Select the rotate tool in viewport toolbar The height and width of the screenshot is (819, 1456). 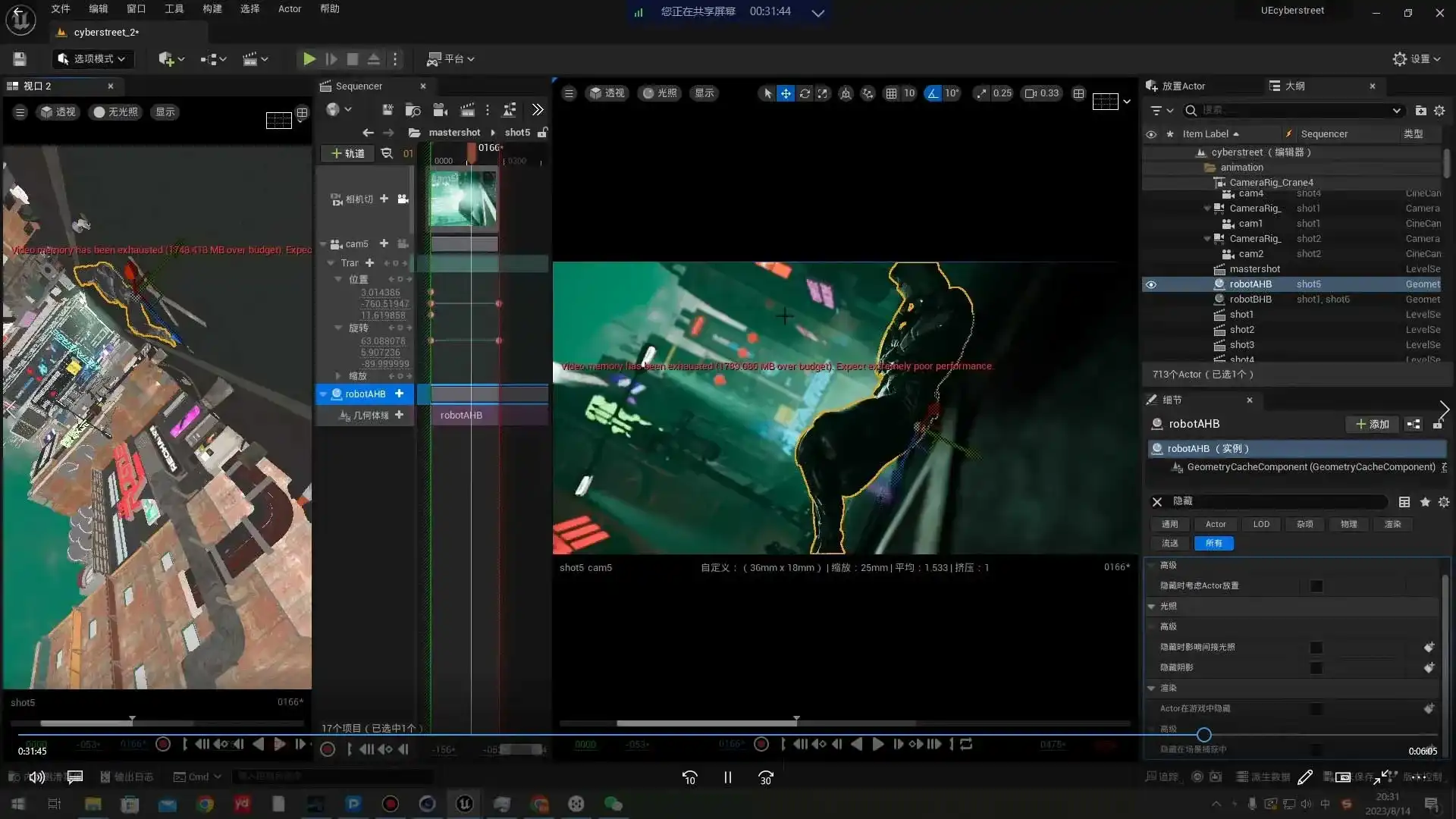(x=805, y=93)
